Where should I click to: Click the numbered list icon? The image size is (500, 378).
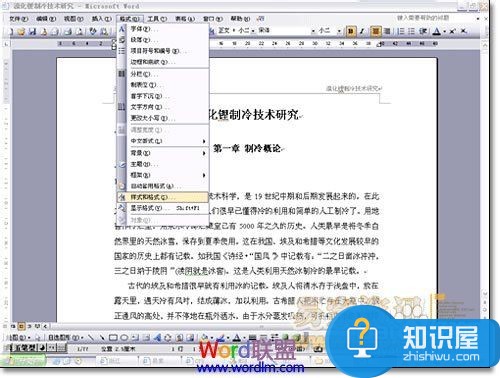(401, 31)
